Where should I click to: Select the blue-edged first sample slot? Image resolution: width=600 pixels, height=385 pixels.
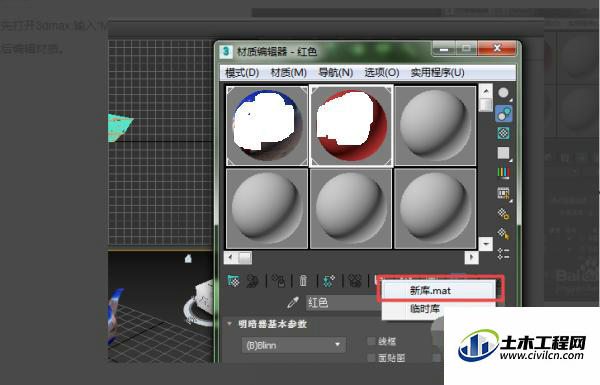pos(267,126)
